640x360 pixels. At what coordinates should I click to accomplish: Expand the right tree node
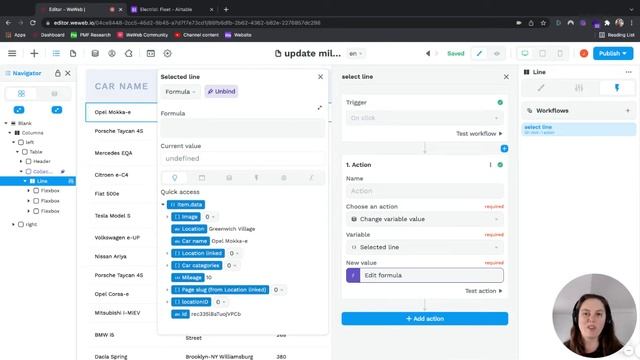click(x=13, y=224)
